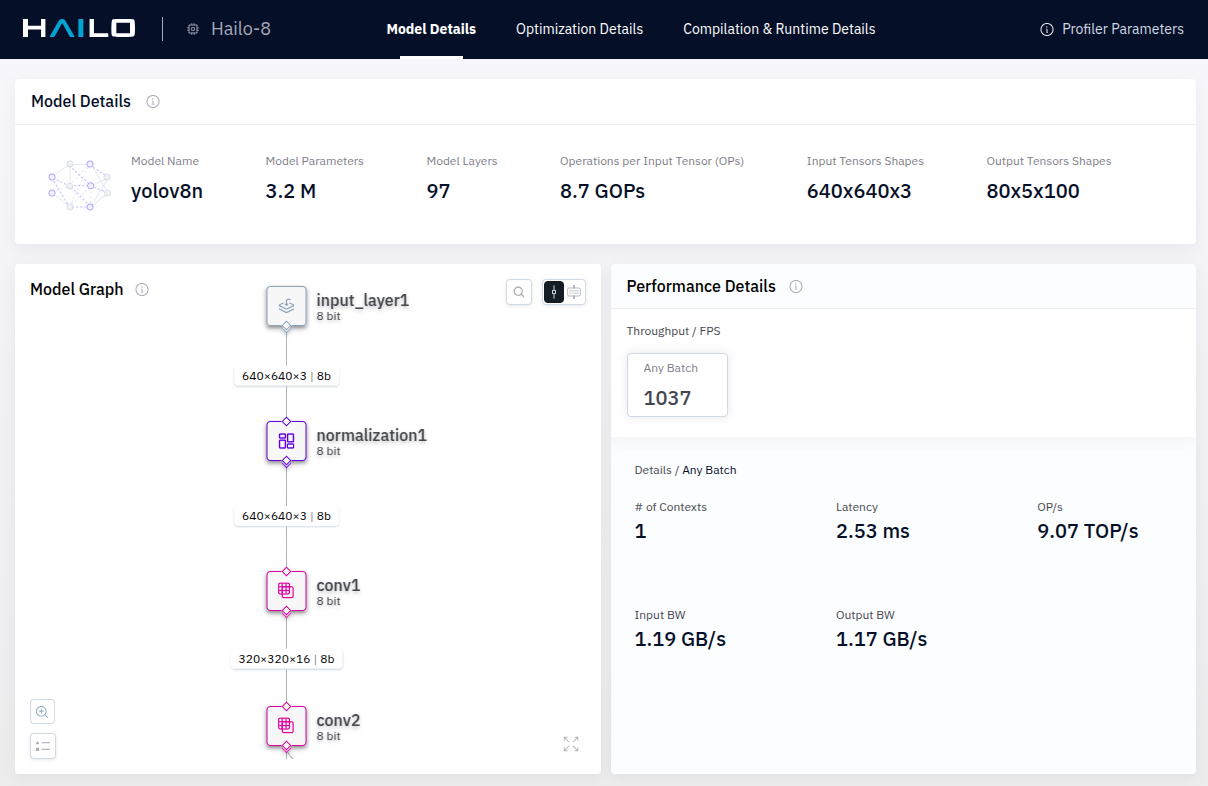Click the info icon beside Model Details title
The image size is (1208, 786).
point(153,102)
